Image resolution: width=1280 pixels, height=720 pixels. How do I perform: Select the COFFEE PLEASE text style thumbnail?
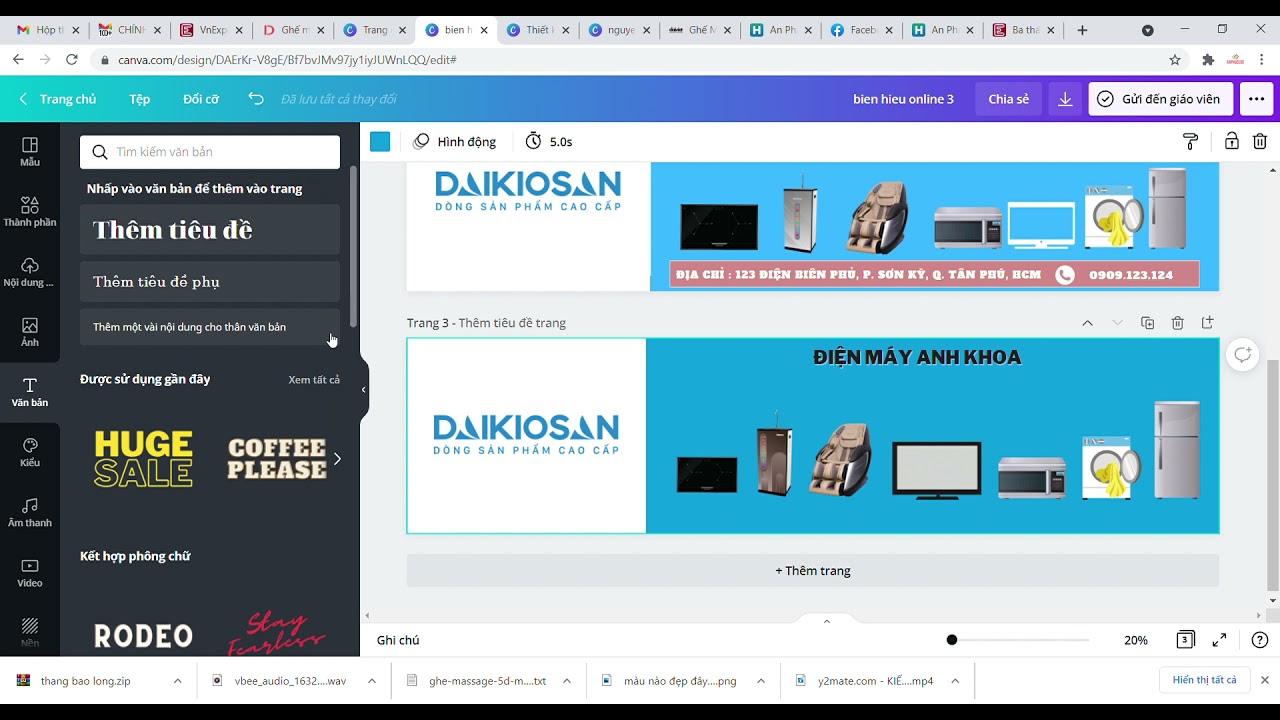point(277,459)
